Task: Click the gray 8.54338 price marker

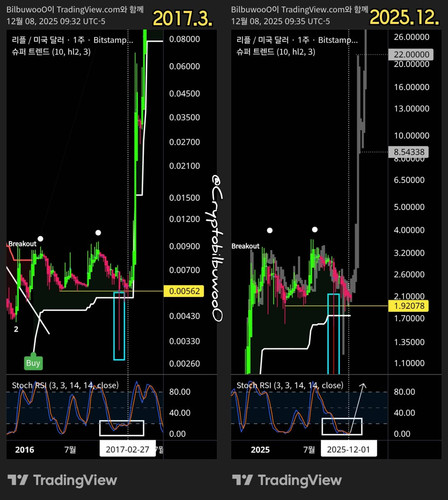Action: point(409,152)
